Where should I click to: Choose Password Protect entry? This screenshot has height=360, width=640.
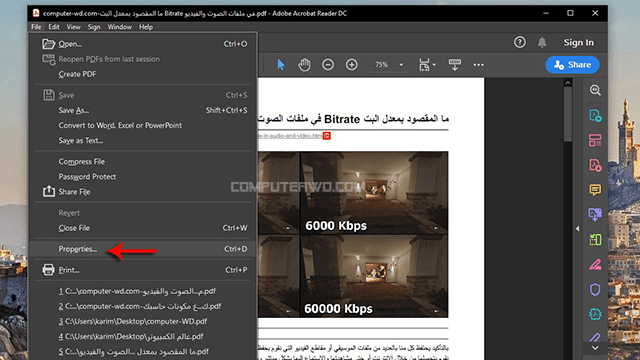coord(143,177)
